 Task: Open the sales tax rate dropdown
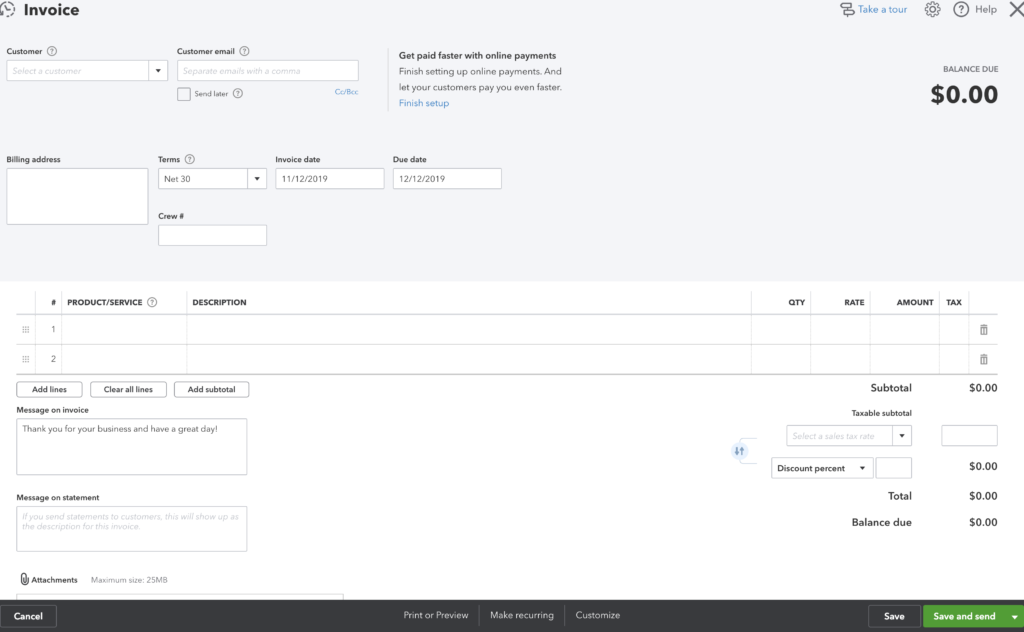pos(901,436)
